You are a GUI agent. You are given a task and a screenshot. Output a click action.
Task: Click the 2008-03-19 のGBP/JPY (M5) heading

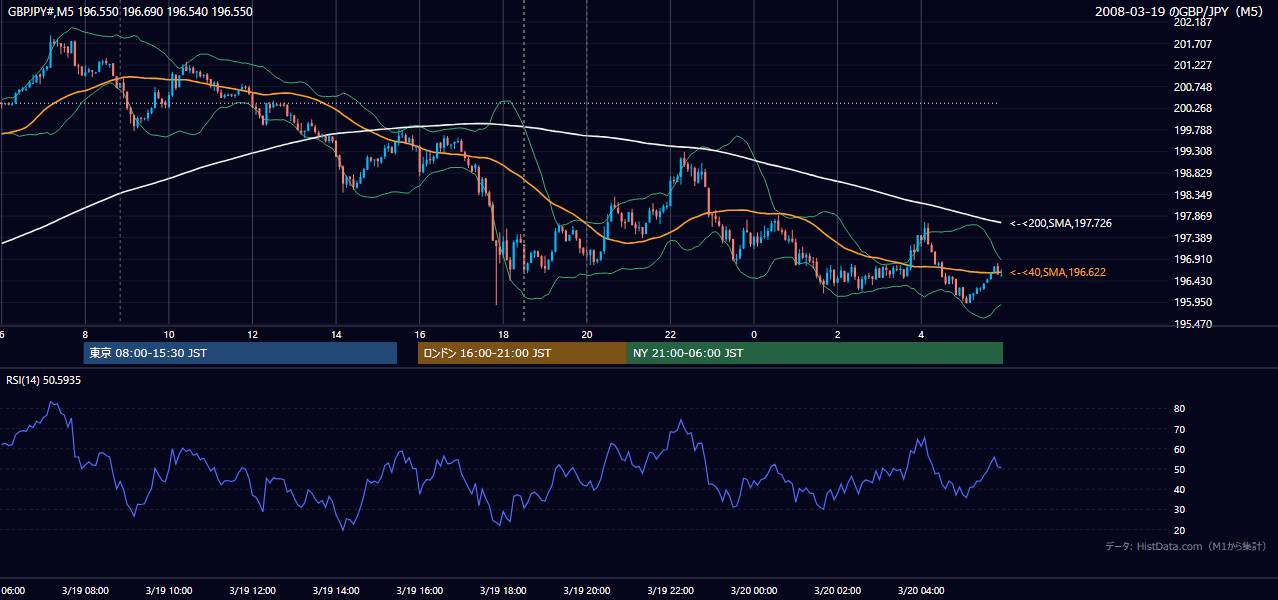(x=1181, y=11)
